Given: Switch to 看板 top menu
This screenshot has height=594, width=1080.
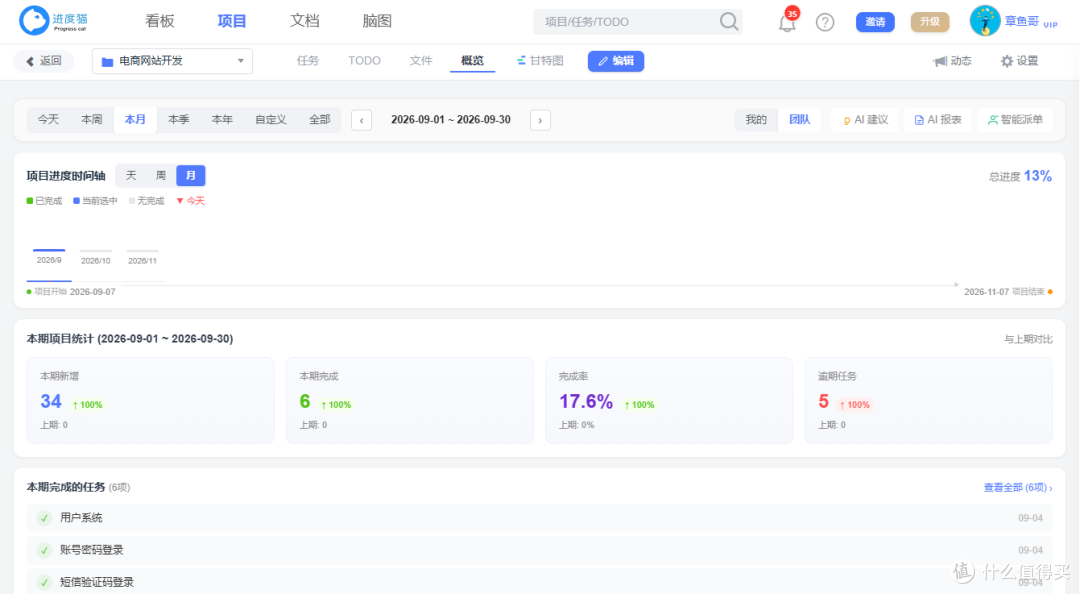Looking at the screenshot, I should tap(160, 21).
